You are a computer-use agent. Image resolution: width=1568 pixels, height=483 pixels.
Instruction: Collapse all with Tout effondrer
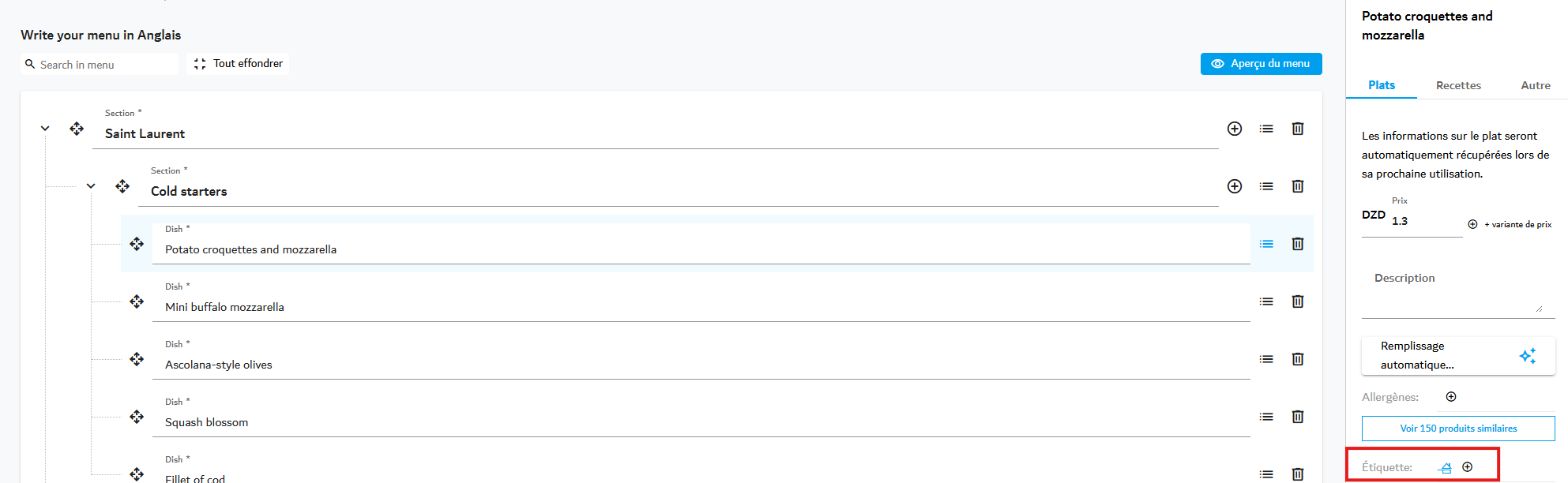[238, 64]
